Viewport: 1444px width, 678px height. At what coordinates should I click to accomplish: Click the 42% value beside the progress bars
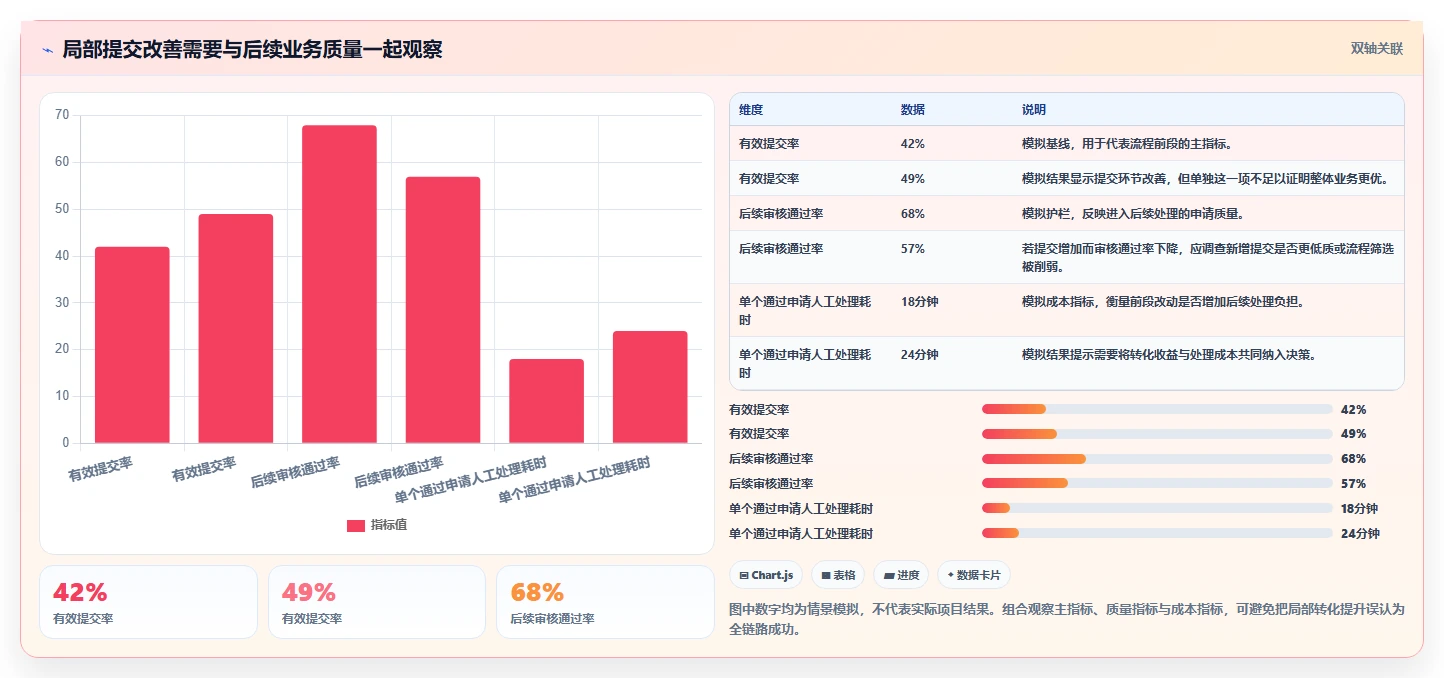(1353, 410)
